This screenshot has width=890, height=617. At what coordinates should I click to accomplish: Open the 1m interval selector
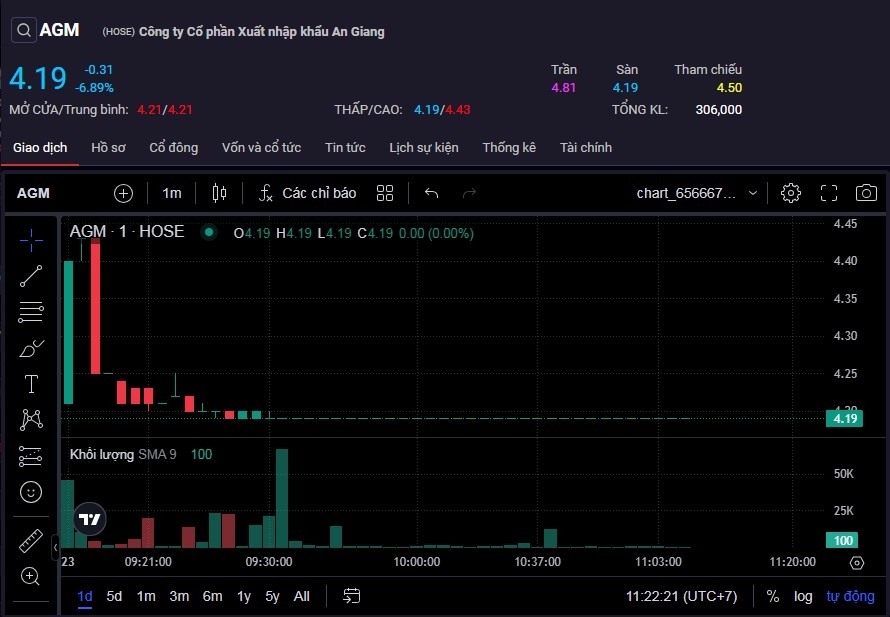point(172,193)
